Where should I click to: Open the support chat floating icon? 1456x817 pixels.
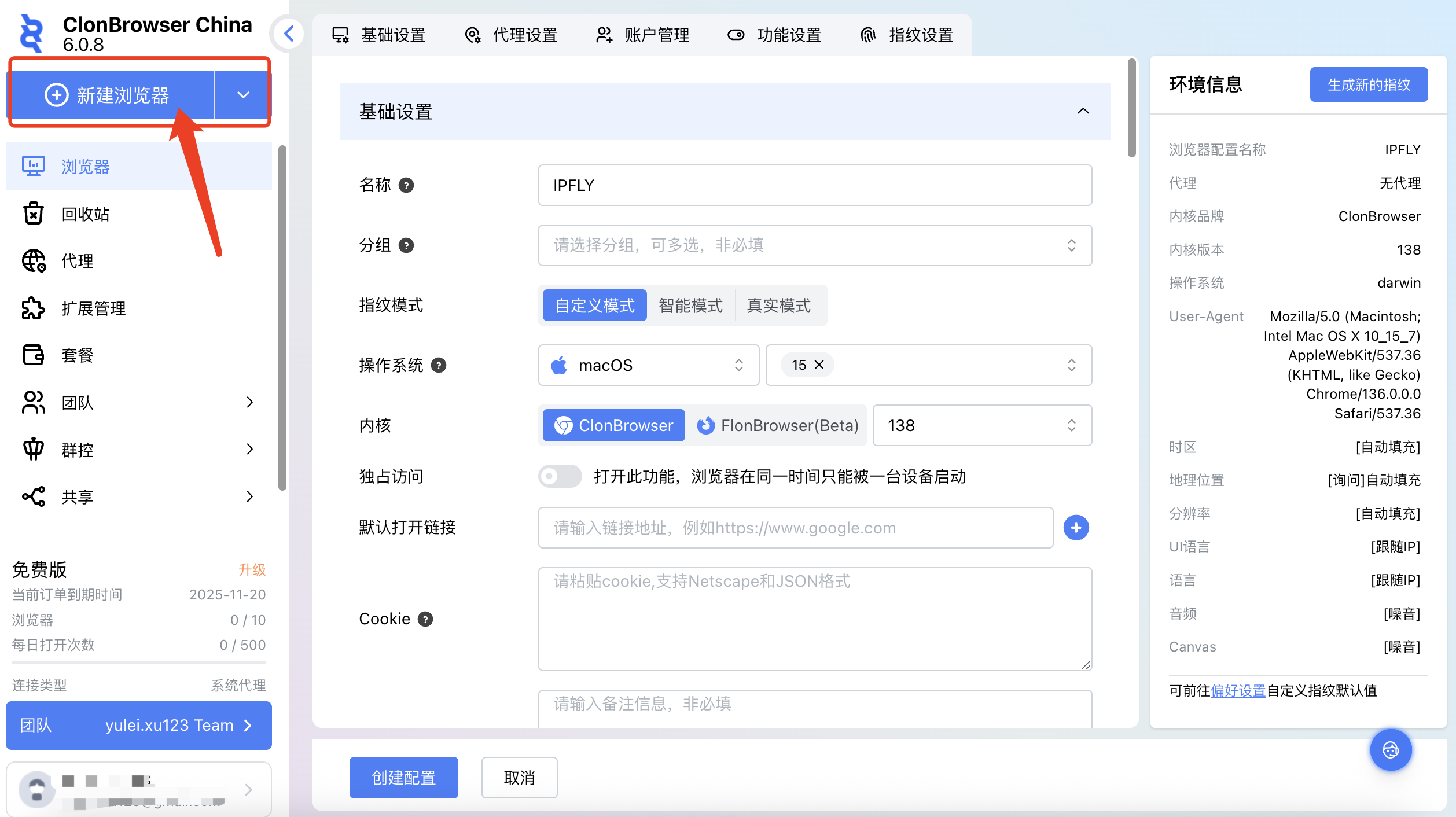pyautogui.click(x=1390, y=750)
